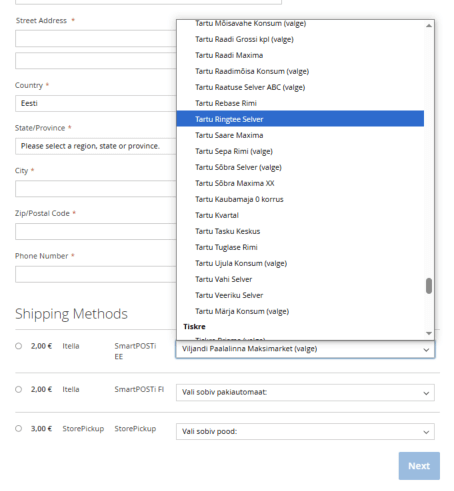454x491 pixels.
Task: Choose Tartu Vahi Selver option
Action: click(300, 279)
